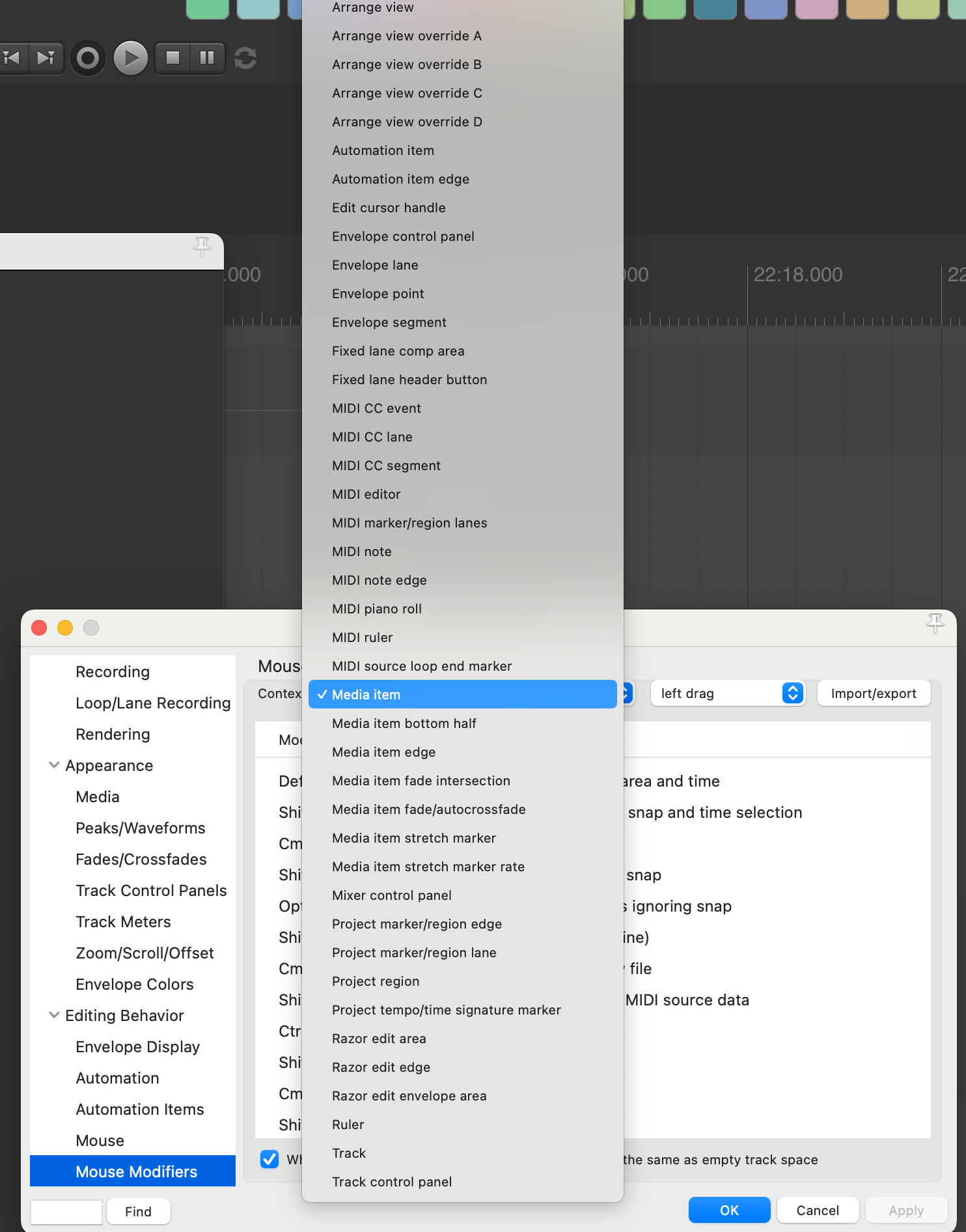The image size is (966, 1232).
Task: Confirm preferences with OK
Action: 729,1211
